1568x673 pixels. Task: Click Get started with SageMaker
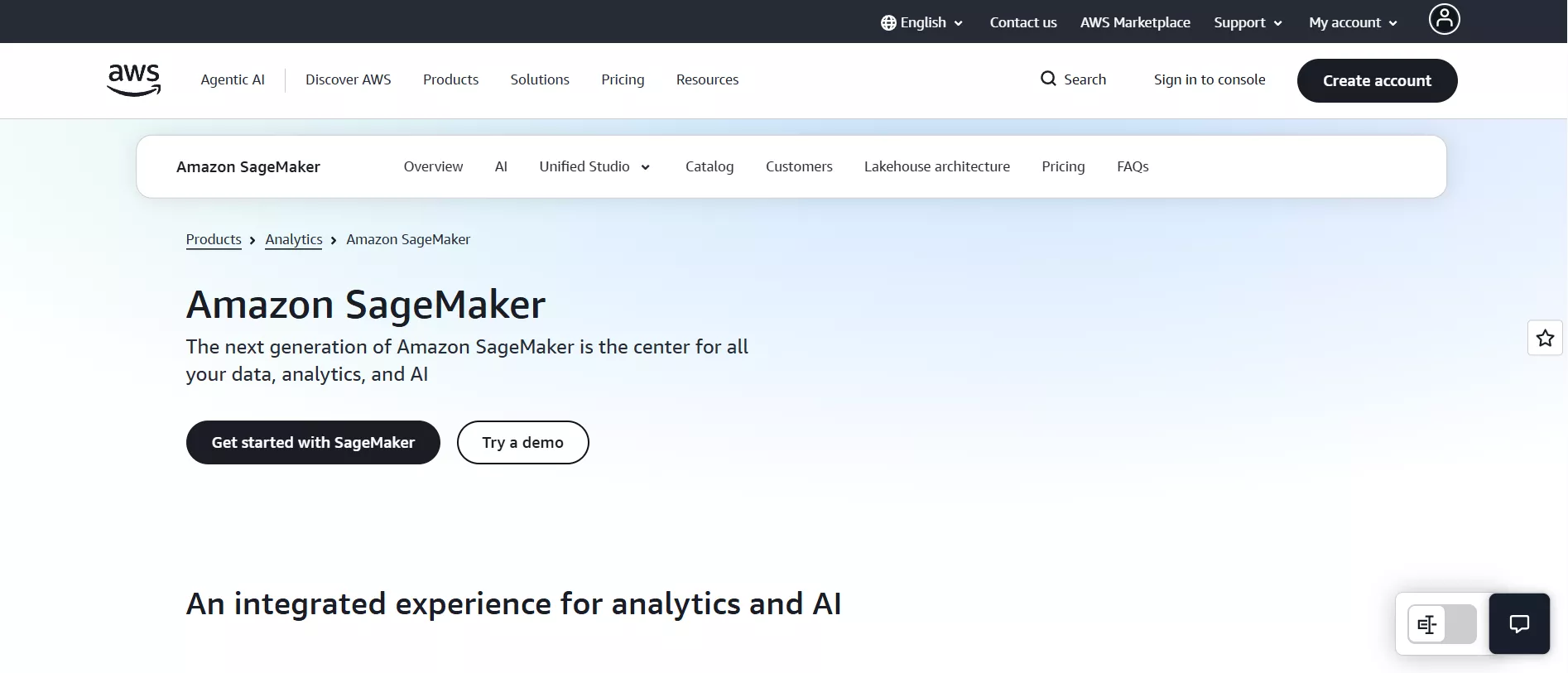point(313,442)
